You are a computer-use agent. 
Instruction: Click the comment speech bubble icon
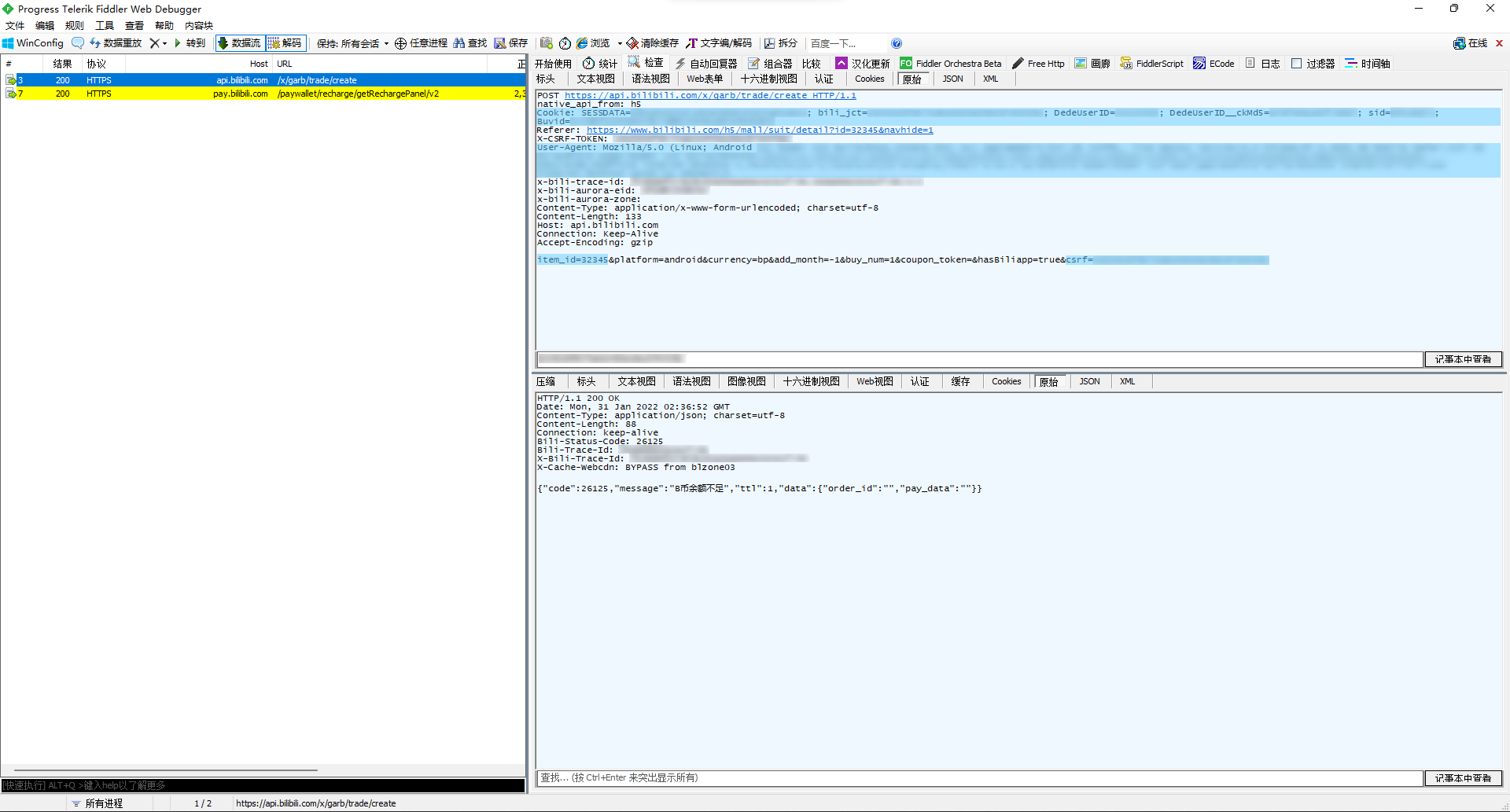pyautogui.click(x=78, y=43)
